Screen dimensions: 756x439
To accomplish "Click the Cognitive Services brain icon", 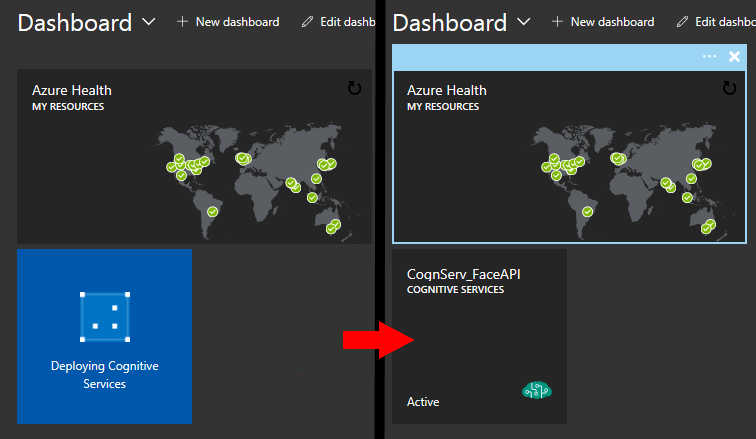I will [x=537, y=390].
